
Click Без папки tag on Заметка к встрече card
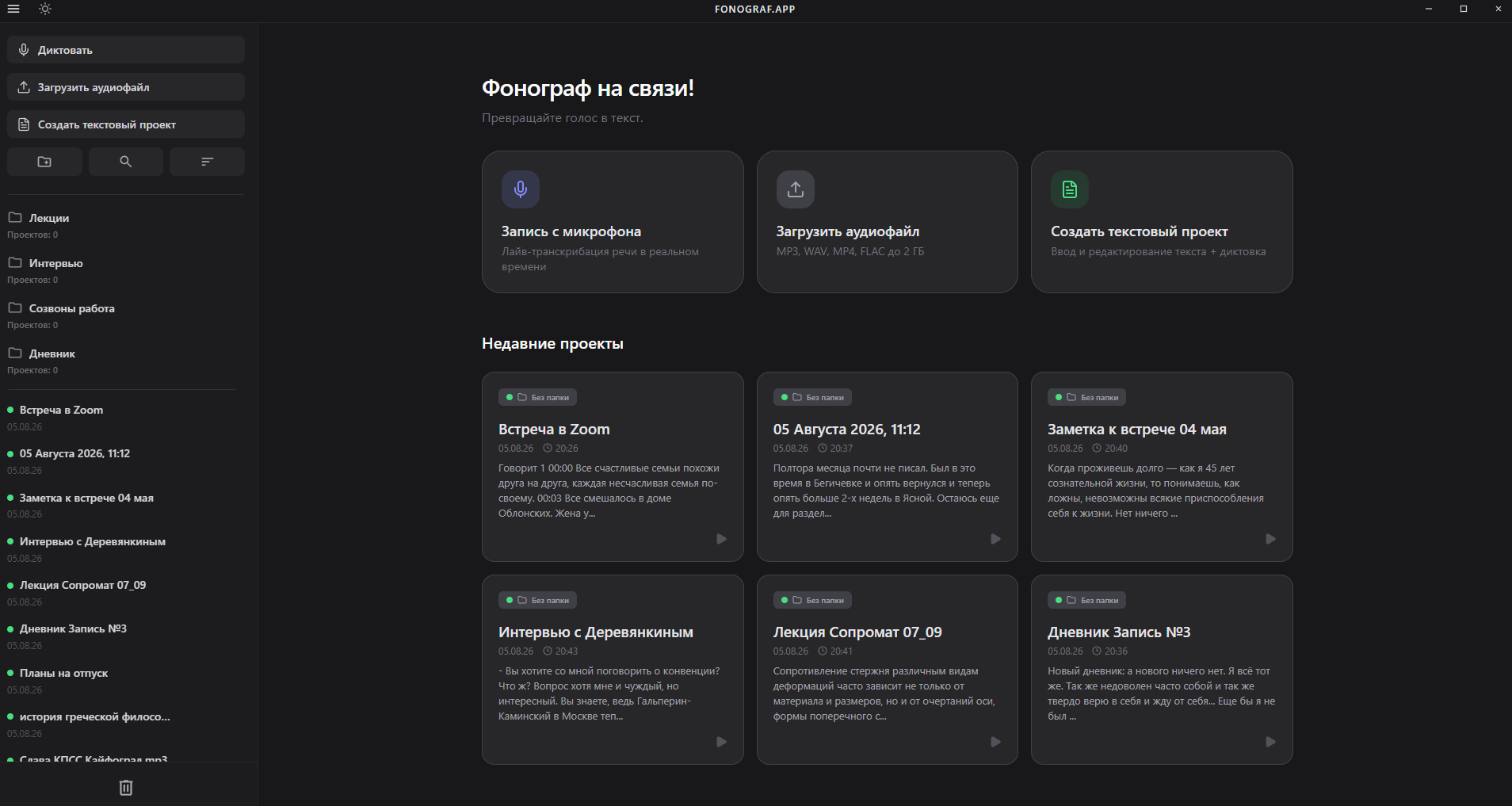click(x=1086, y=397)
